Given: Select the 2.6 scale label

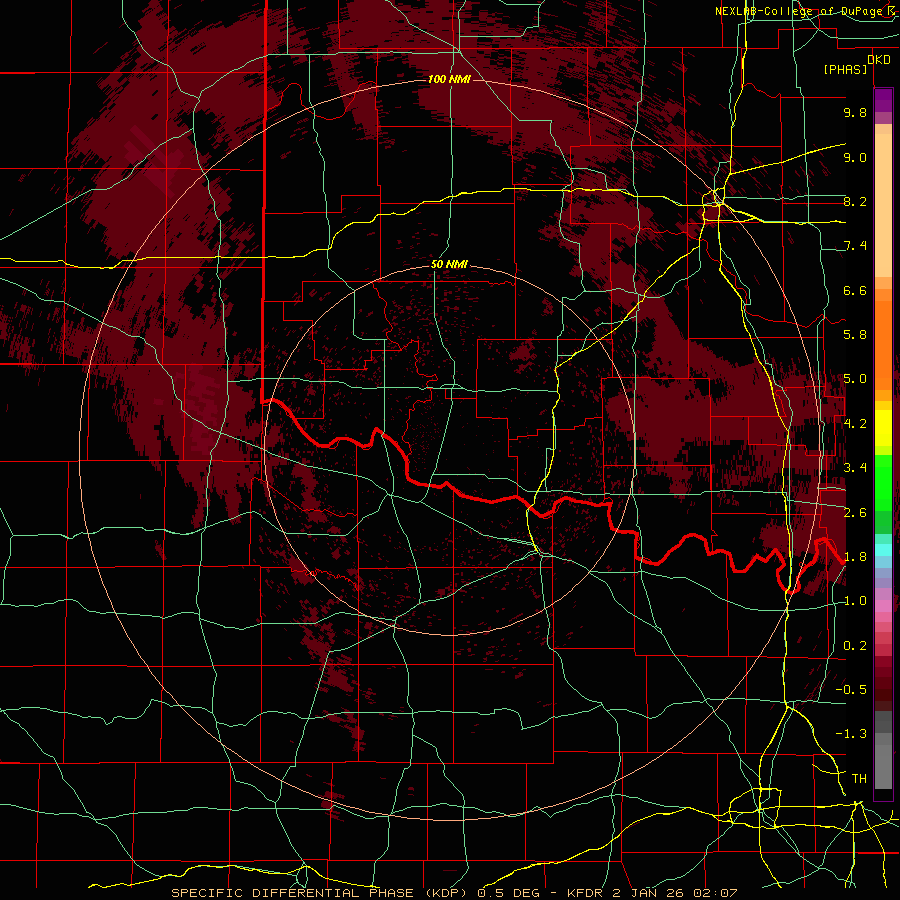Looking at the screenshot, I should tap(855, 512).
